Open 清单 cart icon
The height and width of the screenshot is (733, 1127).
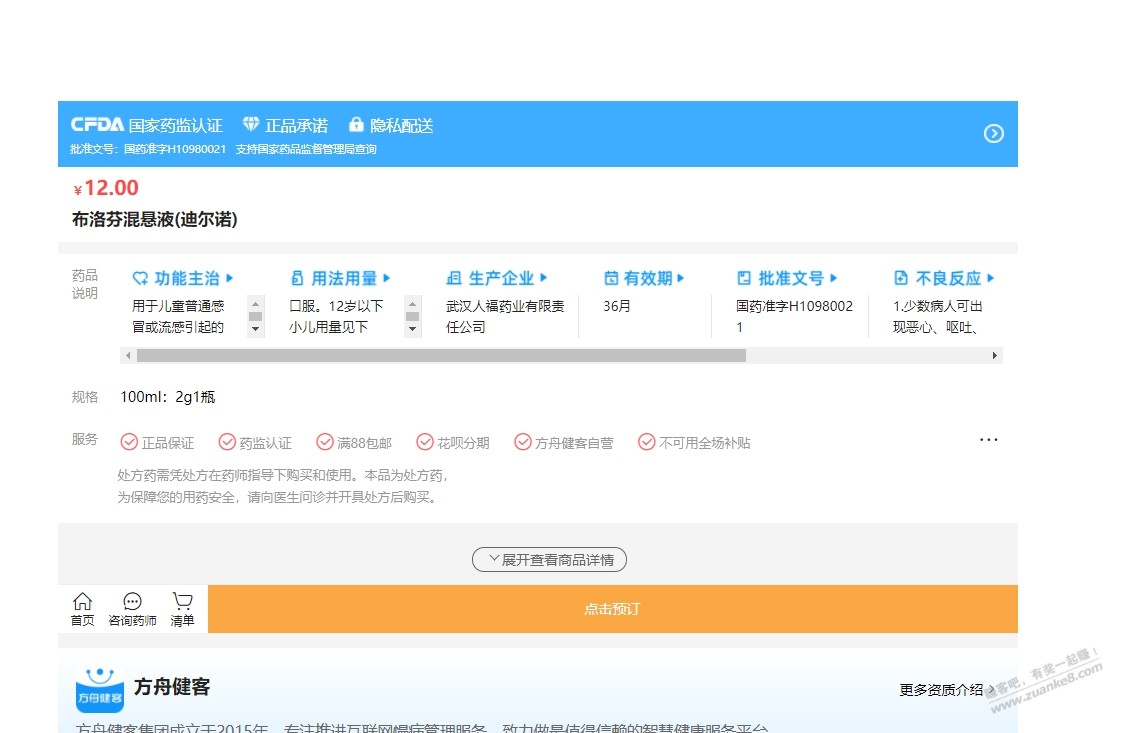(183, 601)
